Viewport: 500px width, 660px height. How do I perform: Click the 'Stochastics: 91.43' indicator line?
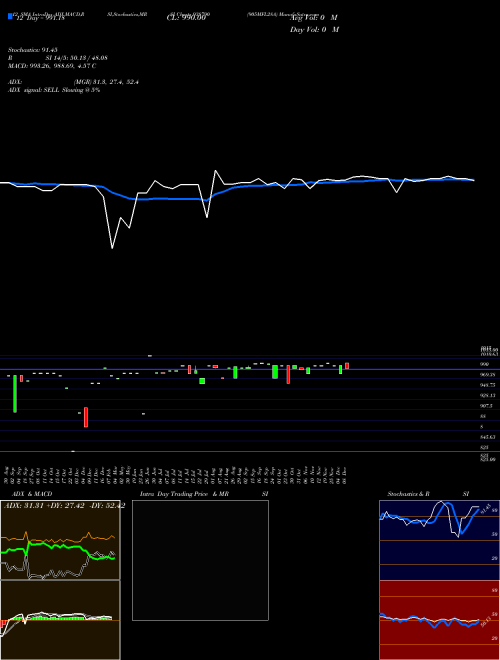32,50
